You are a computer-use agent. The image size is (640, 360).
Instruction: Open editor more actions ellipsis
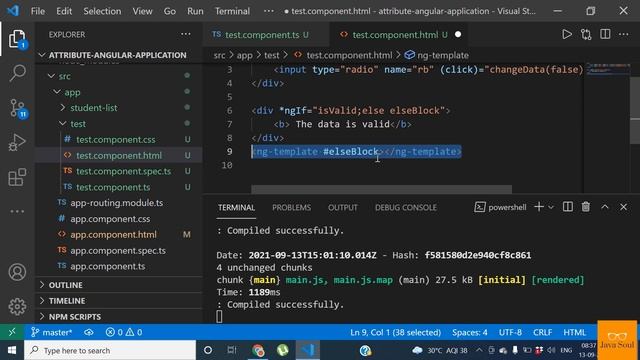click(x=623, y=34)
